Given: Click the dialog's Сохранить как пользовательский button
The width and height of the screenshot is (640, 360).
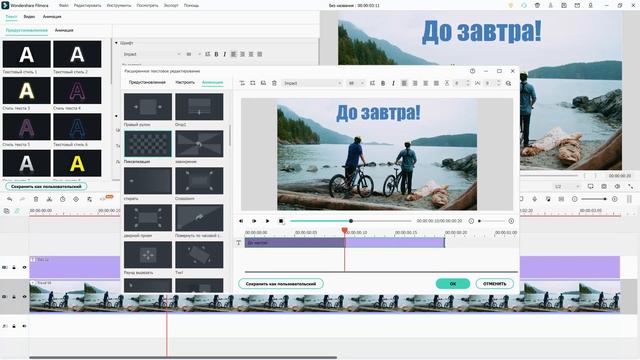Looking at the screenshot, I should pyautogui.click(x=281, y=284).
